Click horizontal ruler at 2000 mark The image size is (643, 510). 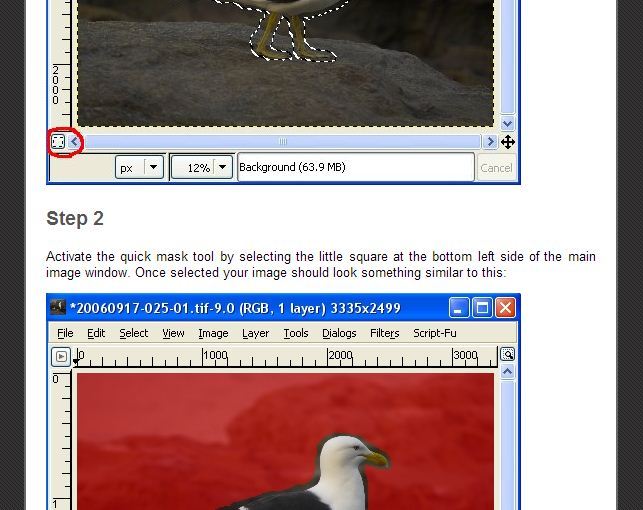(340, 355)
